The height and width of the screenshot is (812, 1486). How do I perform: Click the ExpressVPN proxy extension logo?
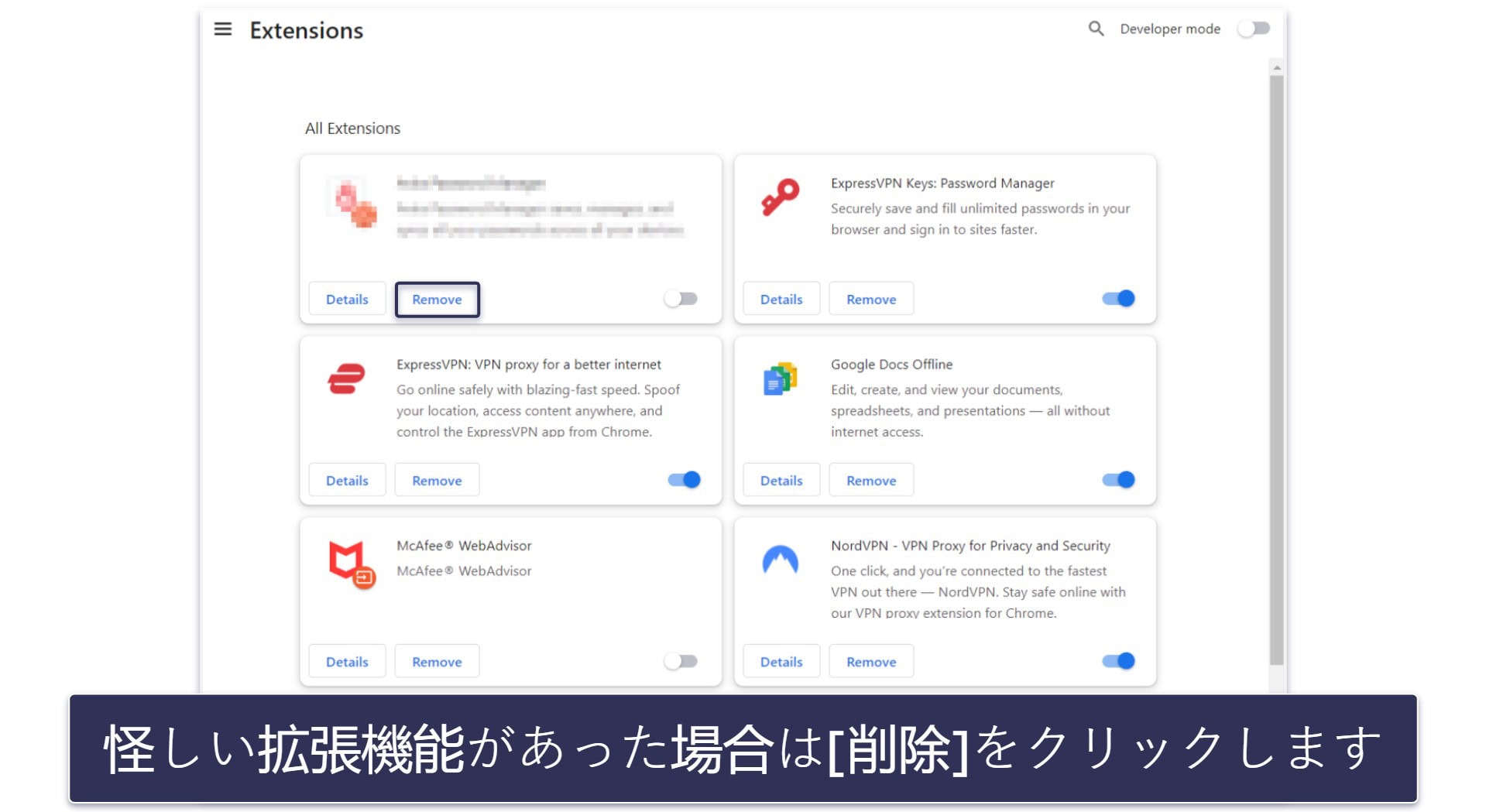[x=346, y=379]
